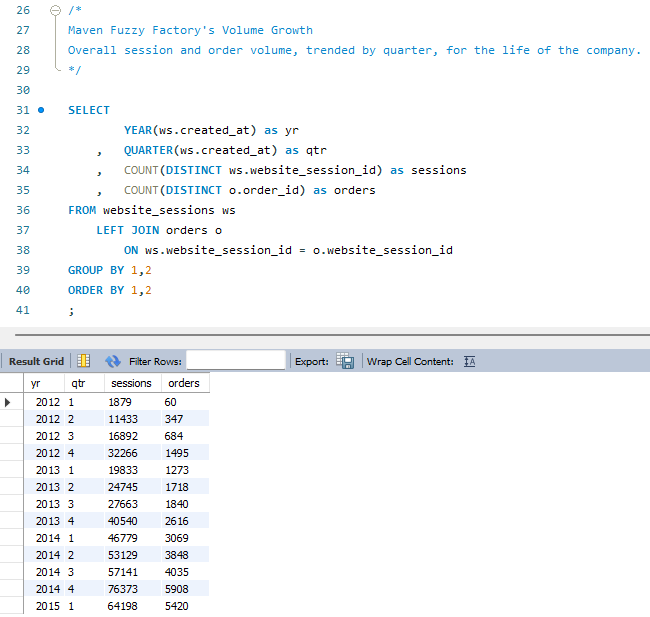Select the sessions cell 64198
This screenshot has width=650, height=617.
click(x=132, y=606)
